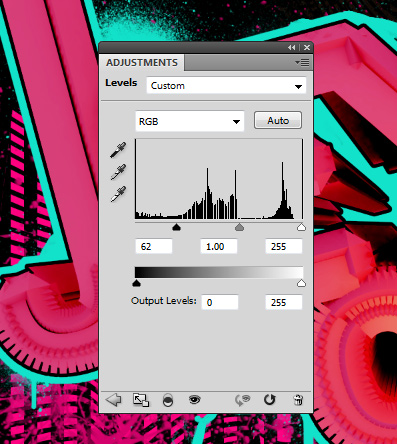Viewport: 397px width, 444px height.
Task: Click the Auto levels button
Action: coord(278,120)
